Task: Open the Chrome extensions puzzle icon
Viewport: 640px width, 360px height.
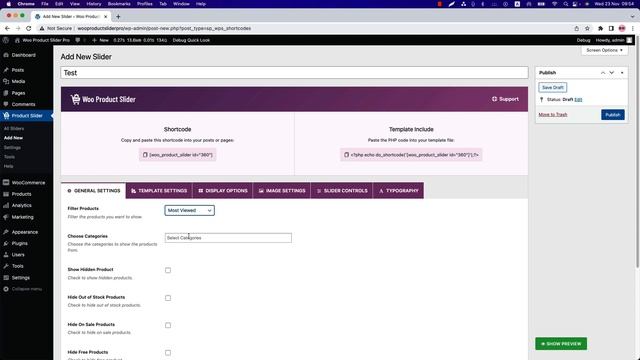Action: pyautogui.click(x=600, y=29)
